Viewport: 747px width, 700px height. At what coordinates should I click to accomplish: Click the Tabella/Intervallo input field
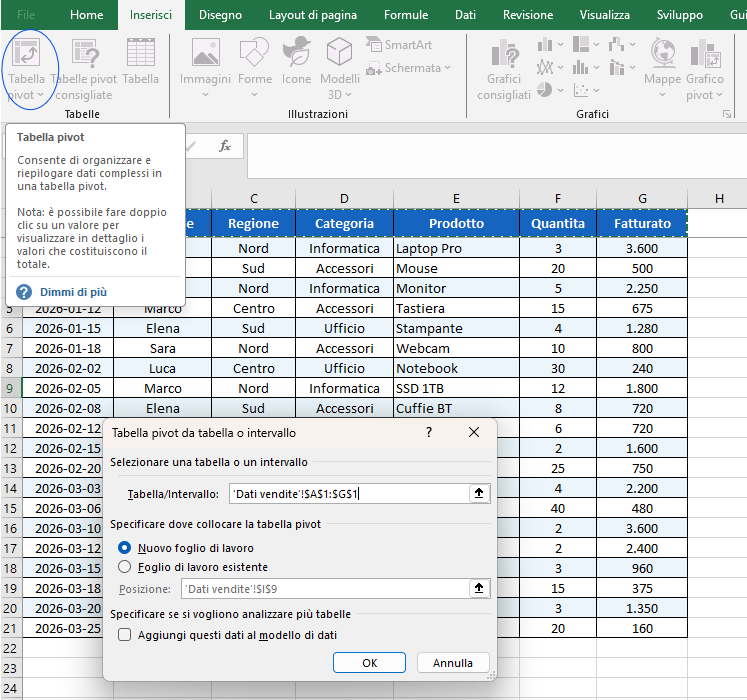(350, 493)
